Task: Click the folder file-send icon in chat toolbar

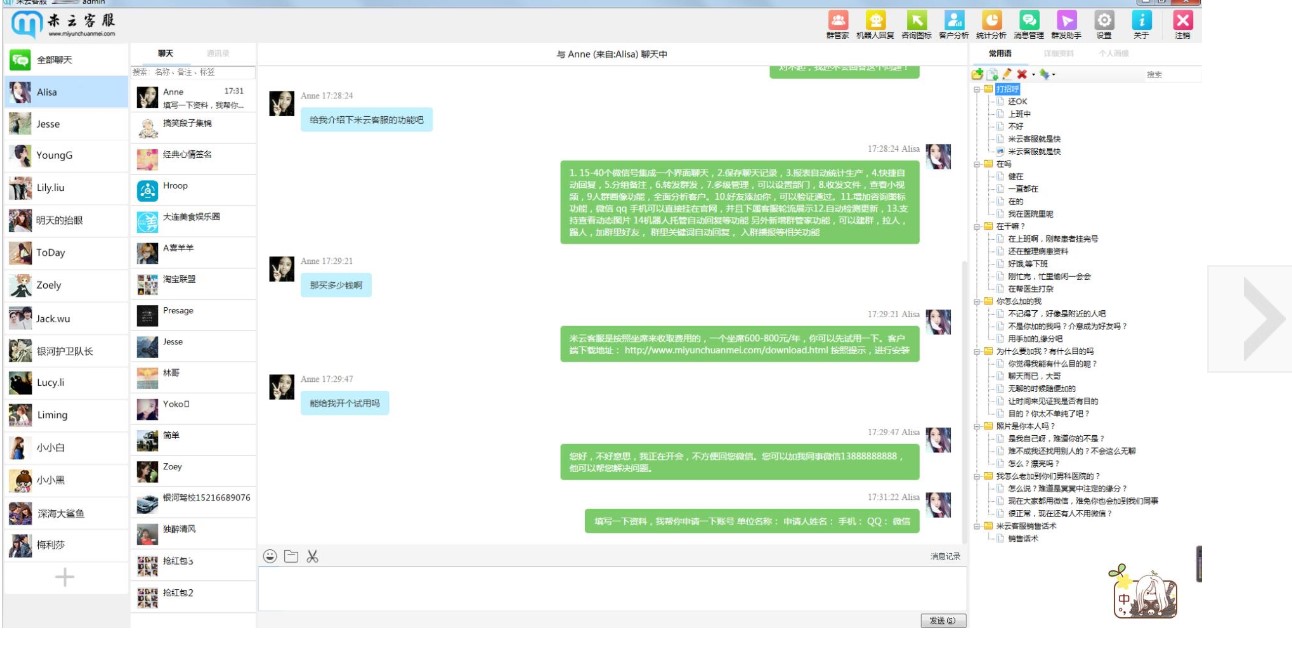Action: click(x=291, y=556)
